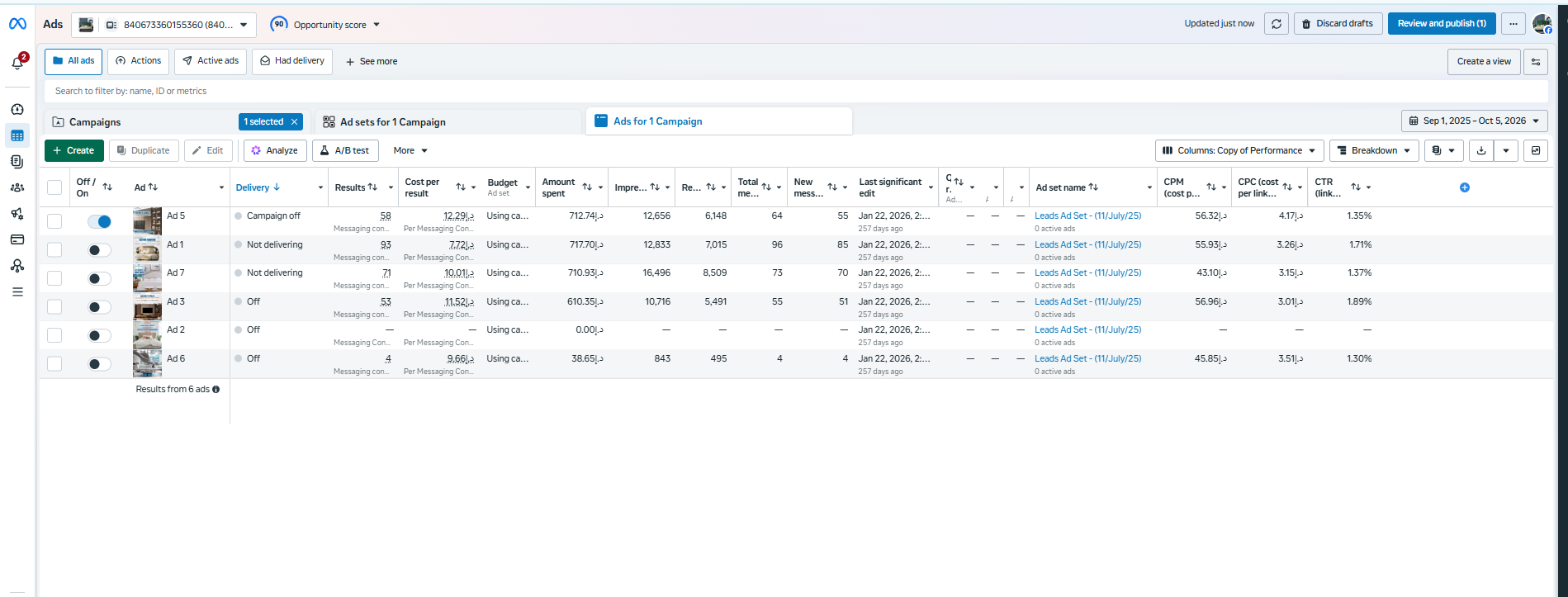Open the date range picker
The image size is (1568, 597).
1474,121
